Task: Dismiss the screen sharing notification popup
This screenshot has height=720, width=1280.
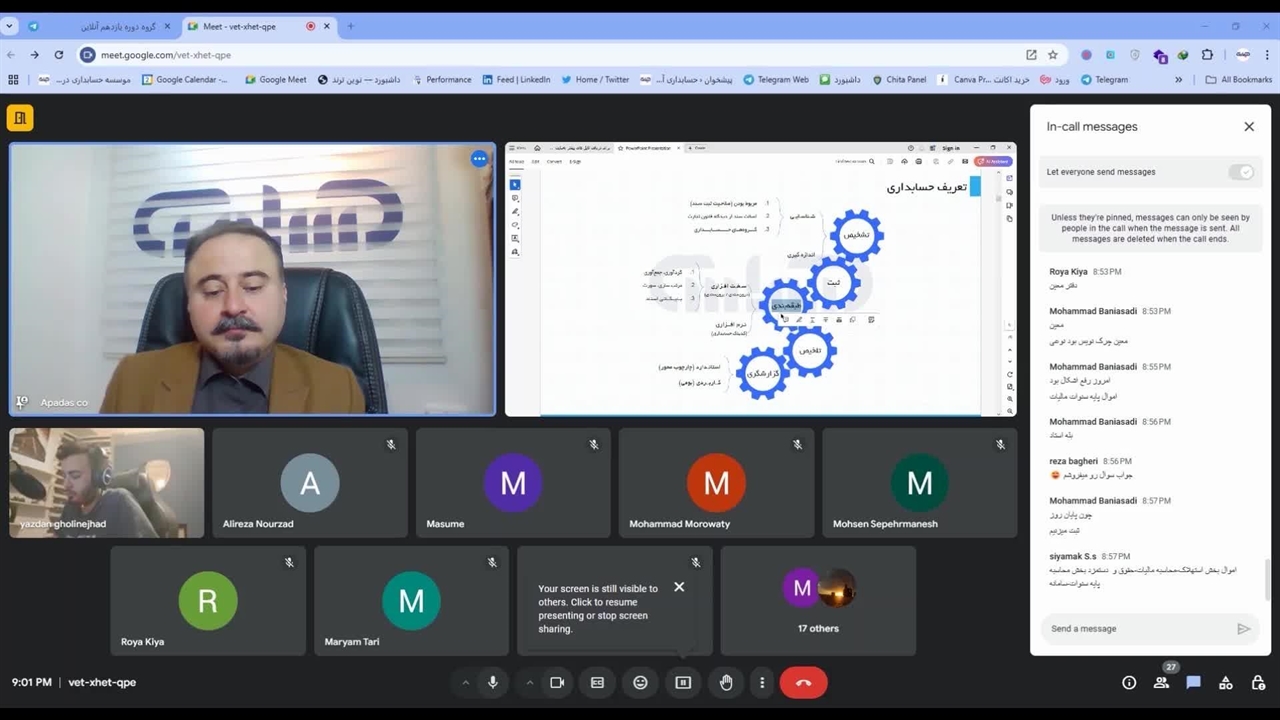Action: [x=679, y=587]
